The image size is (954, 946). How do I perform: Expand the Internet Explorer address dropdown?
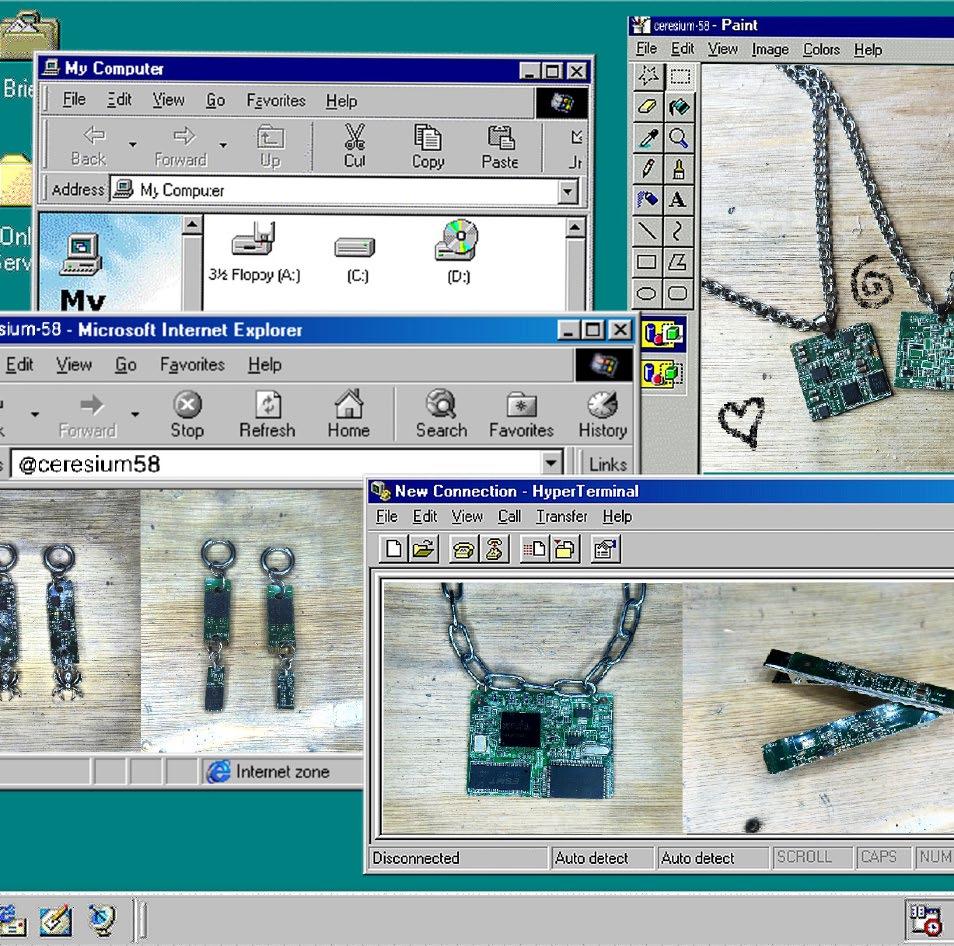tap(551, 464)
